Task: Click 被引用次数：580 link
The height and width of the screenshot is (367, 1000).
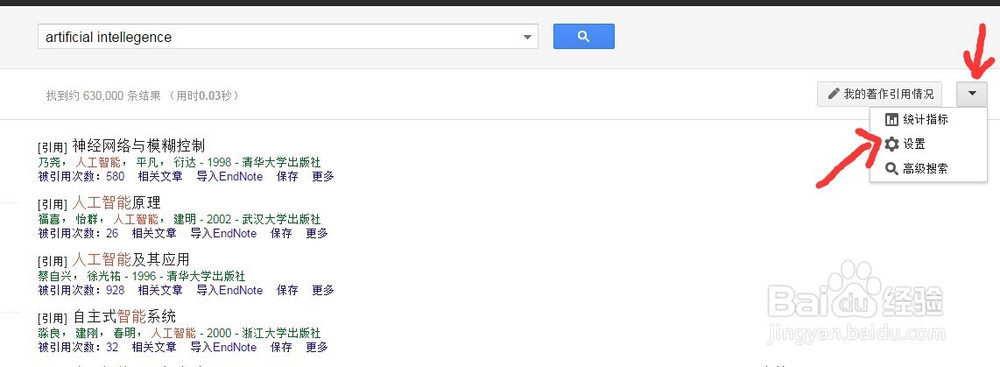Action: (x=82, y=177)
